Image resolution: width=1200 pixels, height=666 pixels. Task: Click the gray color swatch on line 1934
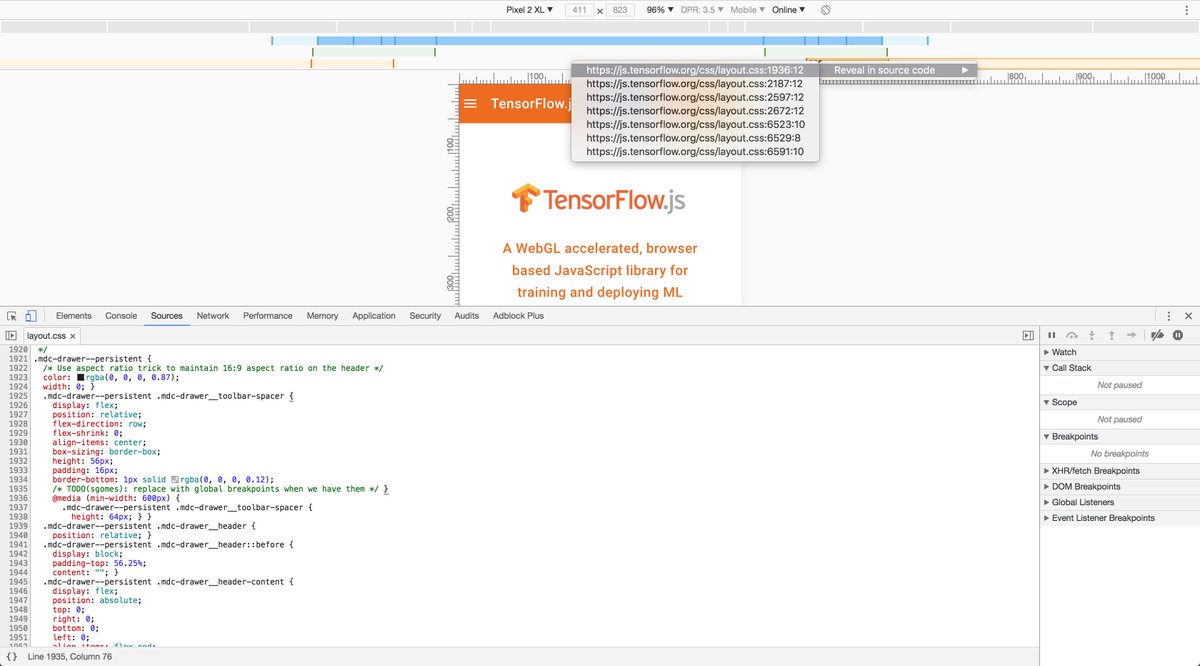[175, 479]
